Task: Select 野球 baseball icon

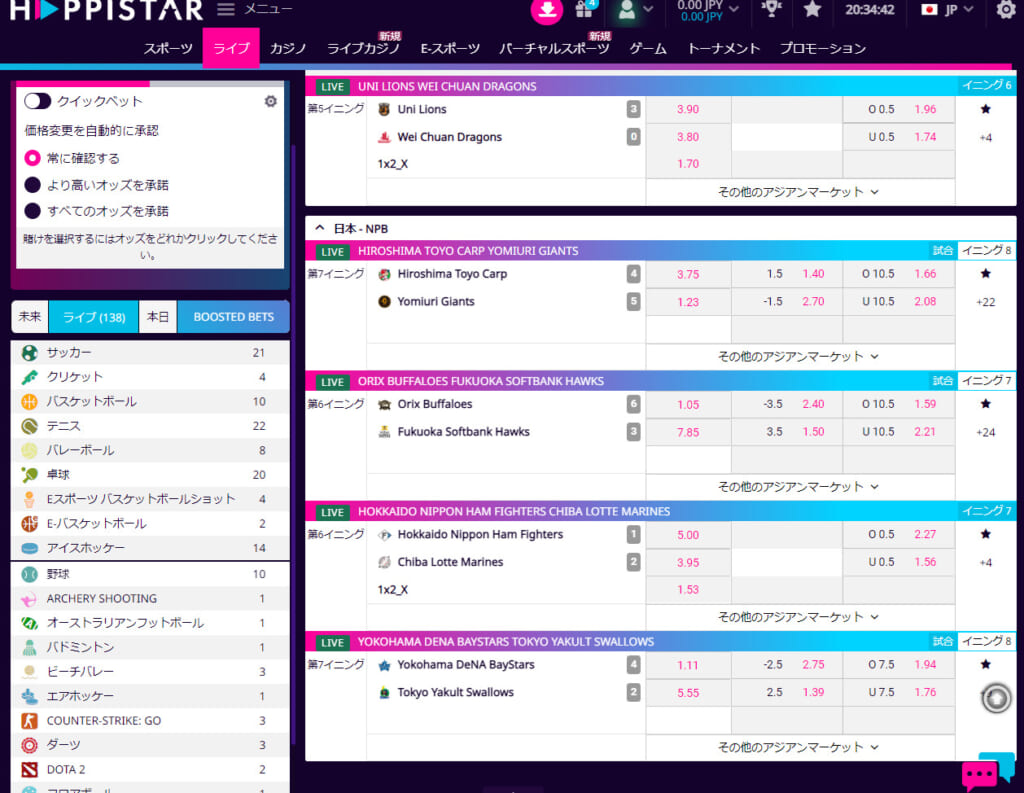Action: (x=29, y=574)
